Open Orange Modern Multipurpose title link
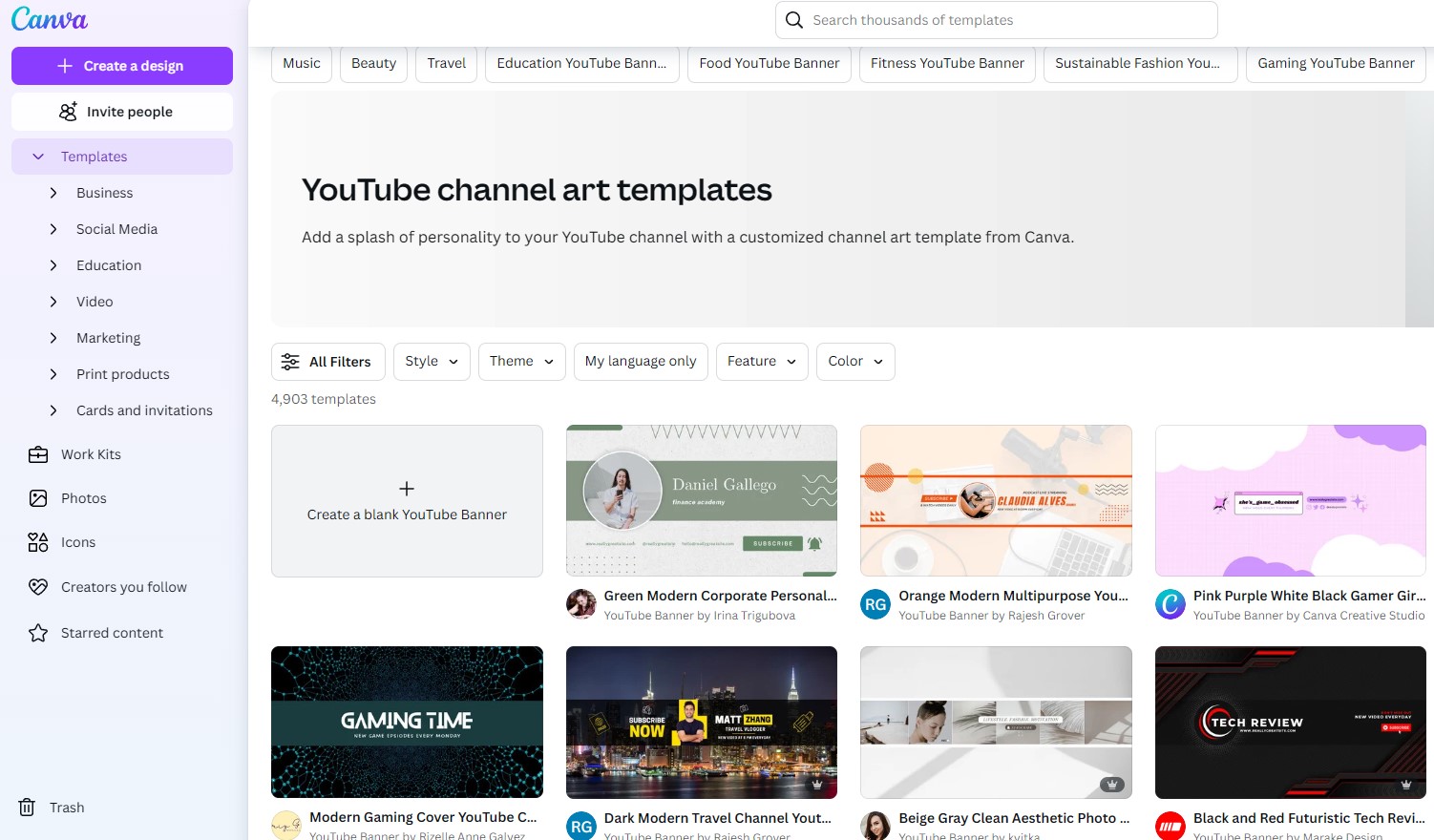Screen dimensions: 1434x840 pyautogui.click(x=1013, y=596)
